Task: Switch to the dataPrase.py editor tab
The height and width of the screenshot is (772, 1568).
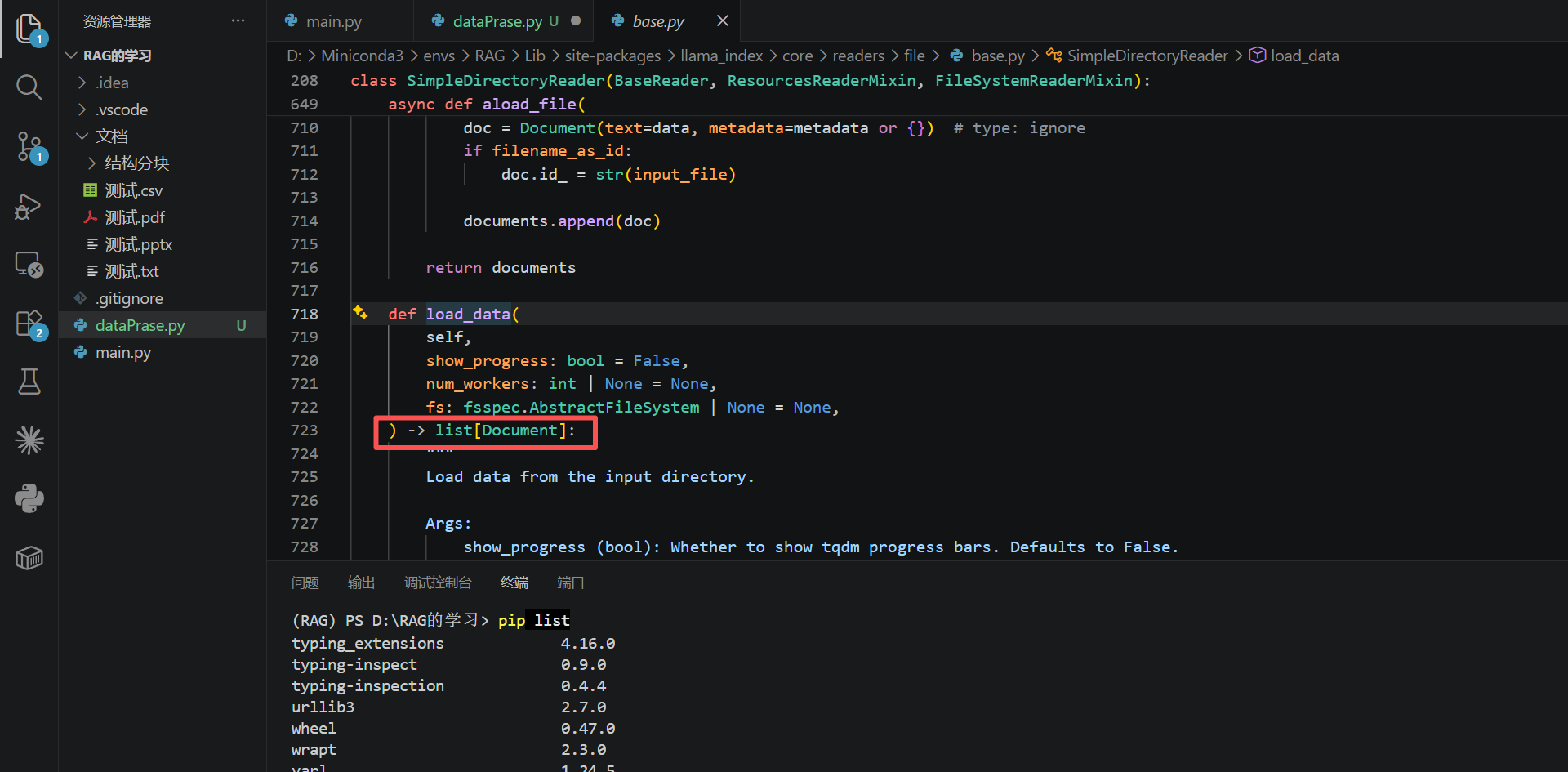Action: [506, 21]
